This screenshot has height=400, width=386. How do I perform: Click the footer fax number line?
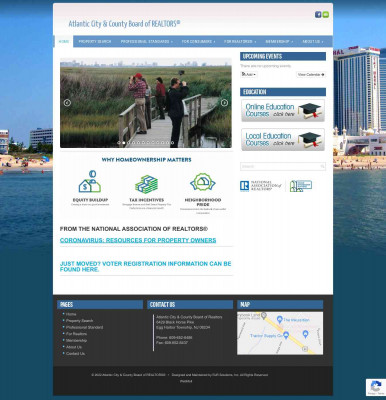(x=172, y=342)
